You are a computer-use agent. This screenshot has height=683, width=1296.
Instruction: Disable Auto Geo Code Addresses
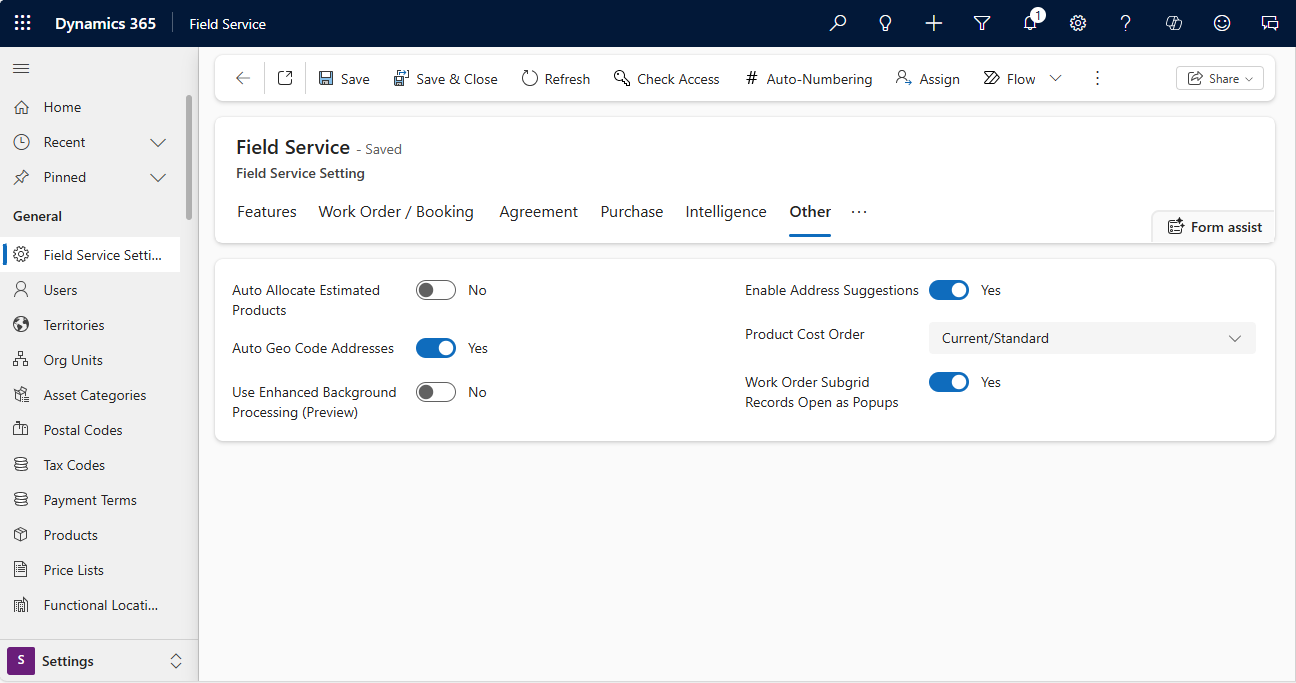tap(436, 347)
